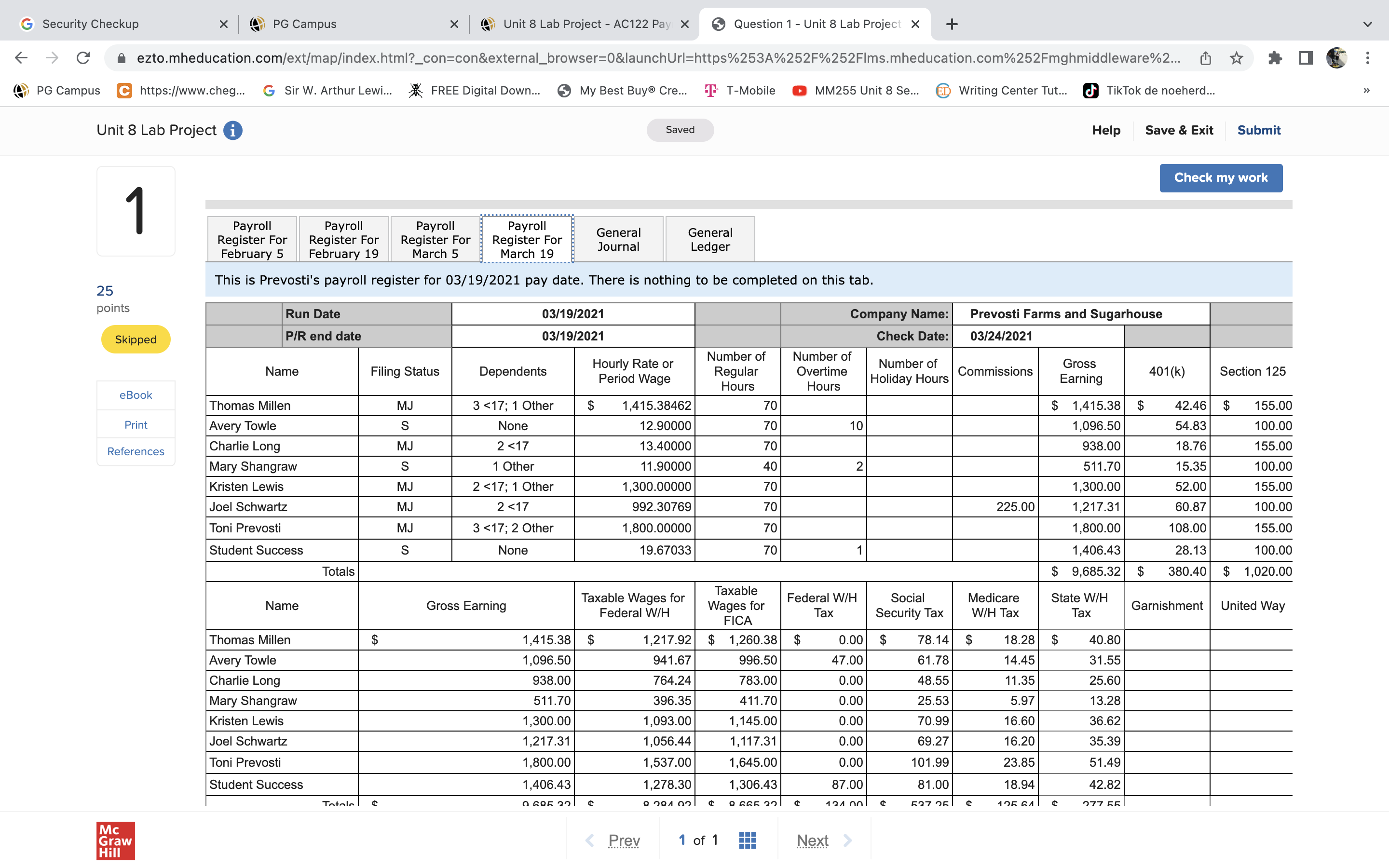Go to next question with Next

(x=812, y=841)
